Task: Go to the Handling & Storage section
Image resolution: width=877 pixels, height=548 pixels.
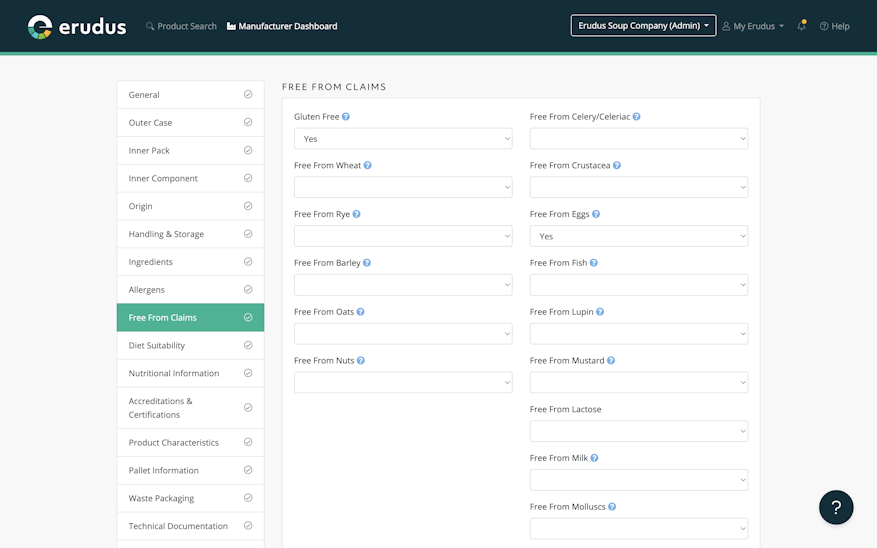Action: tap(190, 234)
